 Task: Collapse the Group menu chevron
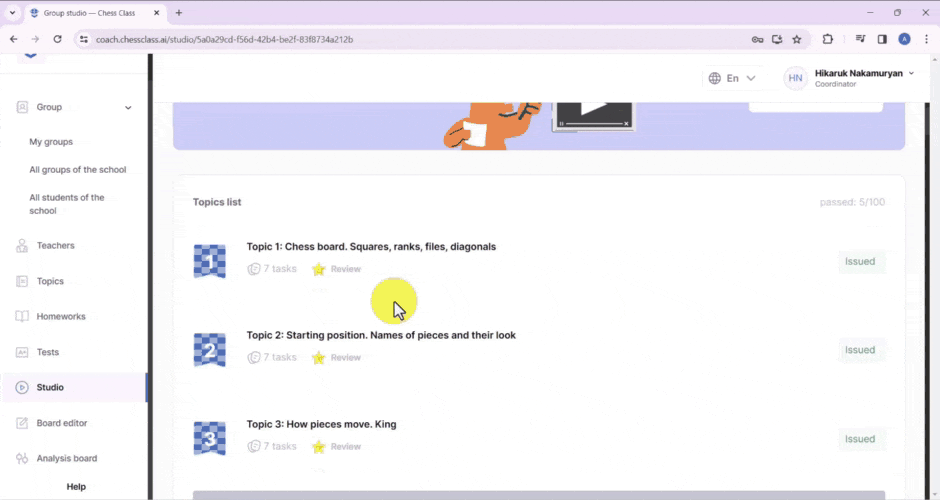pos(128,108)
